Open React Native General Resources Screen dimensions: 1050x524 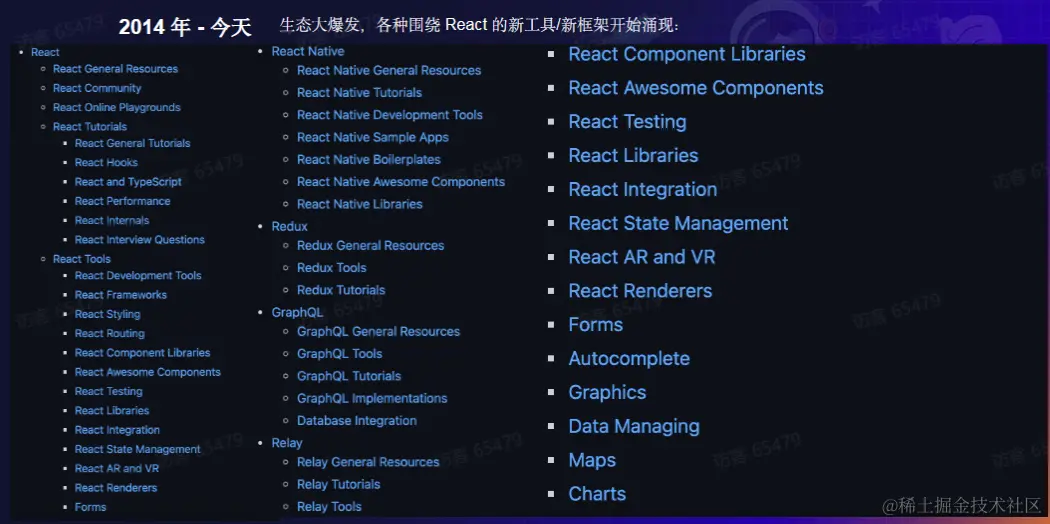pyautogui.click(x=389, y=70)
